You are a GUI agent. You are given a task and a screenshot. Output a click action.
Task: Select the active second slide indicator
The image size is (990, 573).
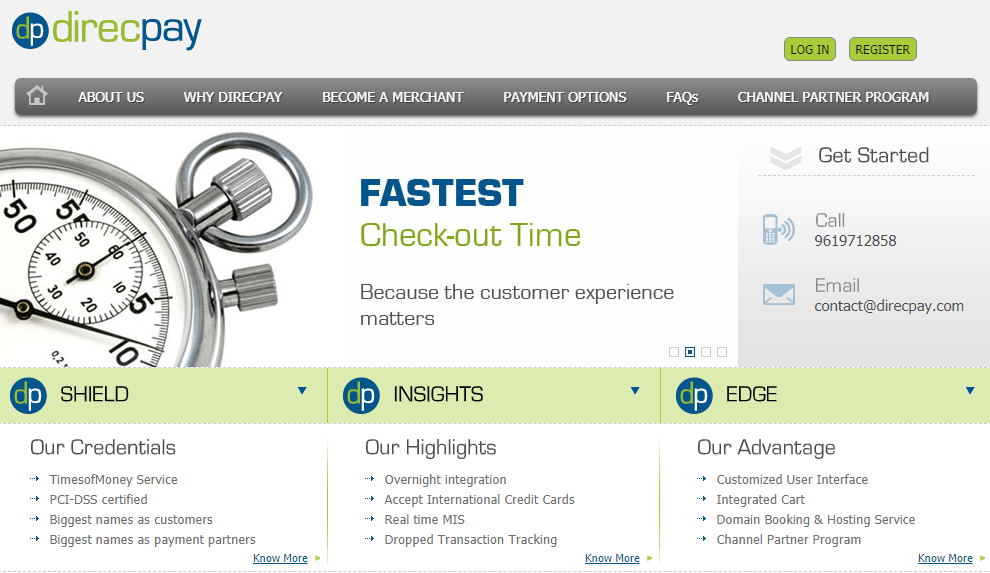point(690,352)
